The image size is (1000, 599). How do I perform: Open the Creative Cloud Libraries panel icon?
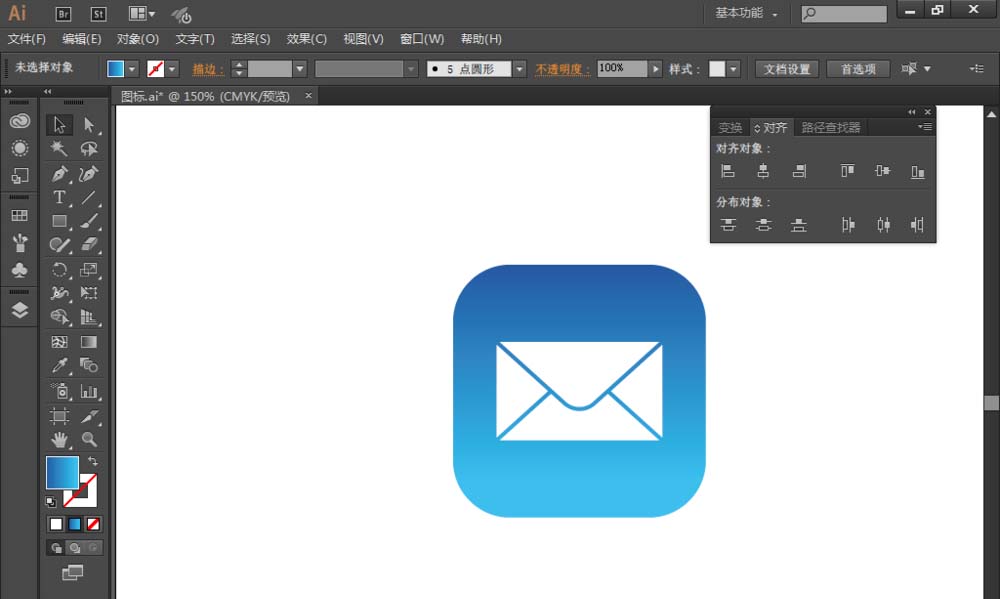[20, 121]
